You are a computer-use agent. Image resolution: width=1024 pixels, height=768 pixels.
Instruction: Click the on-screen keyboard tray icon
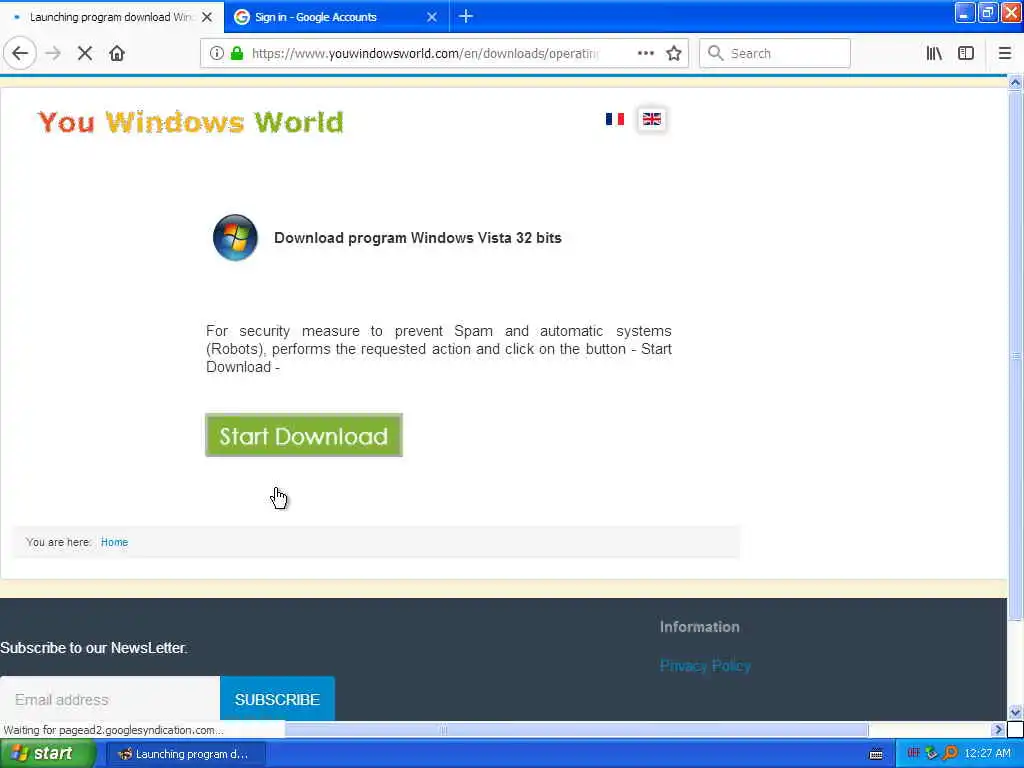click(x=876, y=754)
